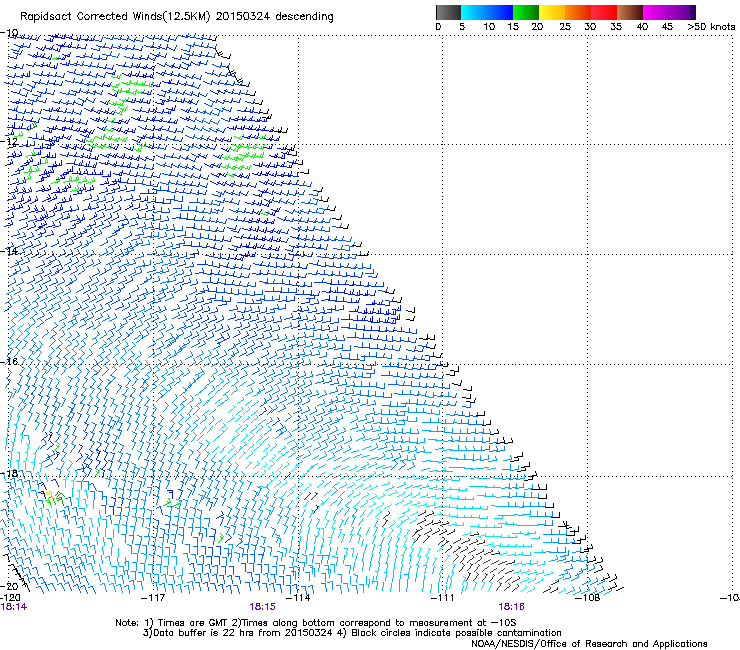The height and width of the screenshot is (650, 740).
Task: Click the '-111' longitude axis label
Action: [x=442, y=598]
